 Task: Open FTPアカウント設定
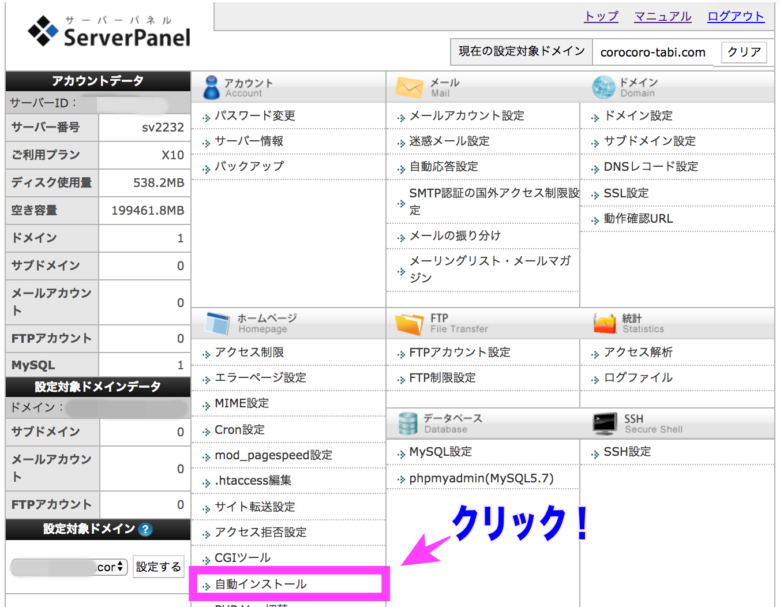pyautogui.click(x=460, y=352)
